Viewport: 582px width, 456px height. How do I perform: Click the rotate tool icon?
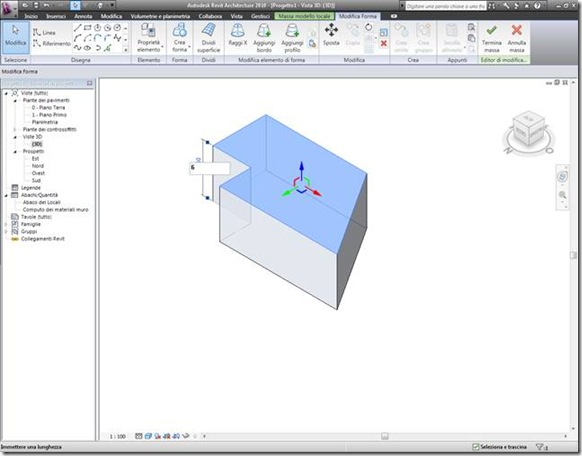point(369,27)
